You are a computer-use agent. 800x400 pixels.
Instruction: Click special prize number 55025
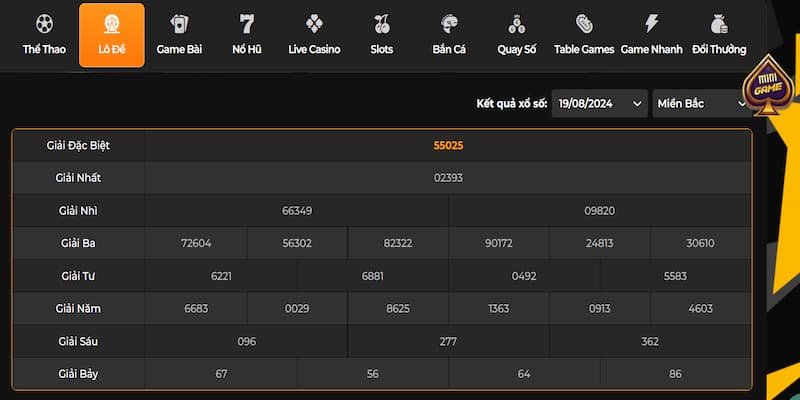[x=448, y=145]
